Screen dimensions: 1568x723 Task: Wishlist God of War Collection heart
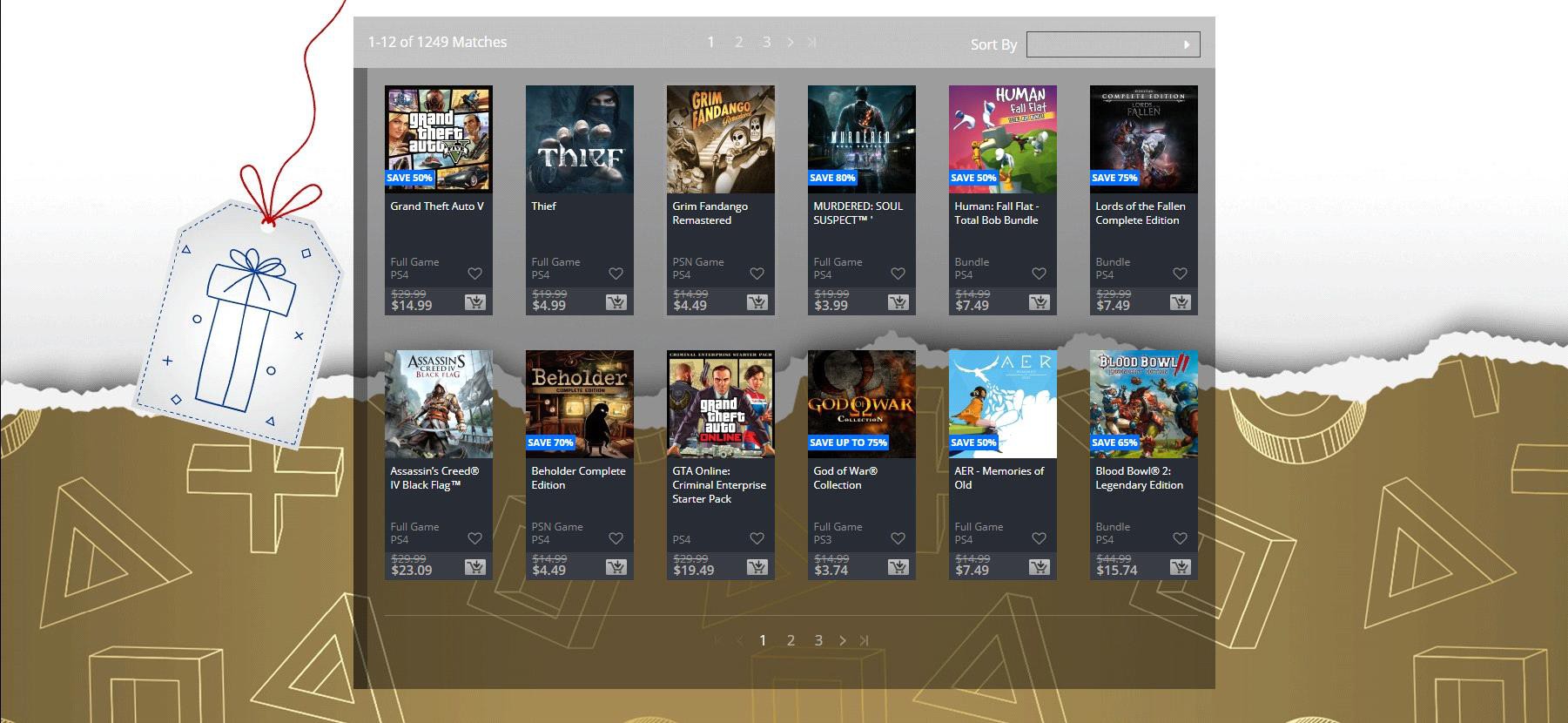click(898, 538)
